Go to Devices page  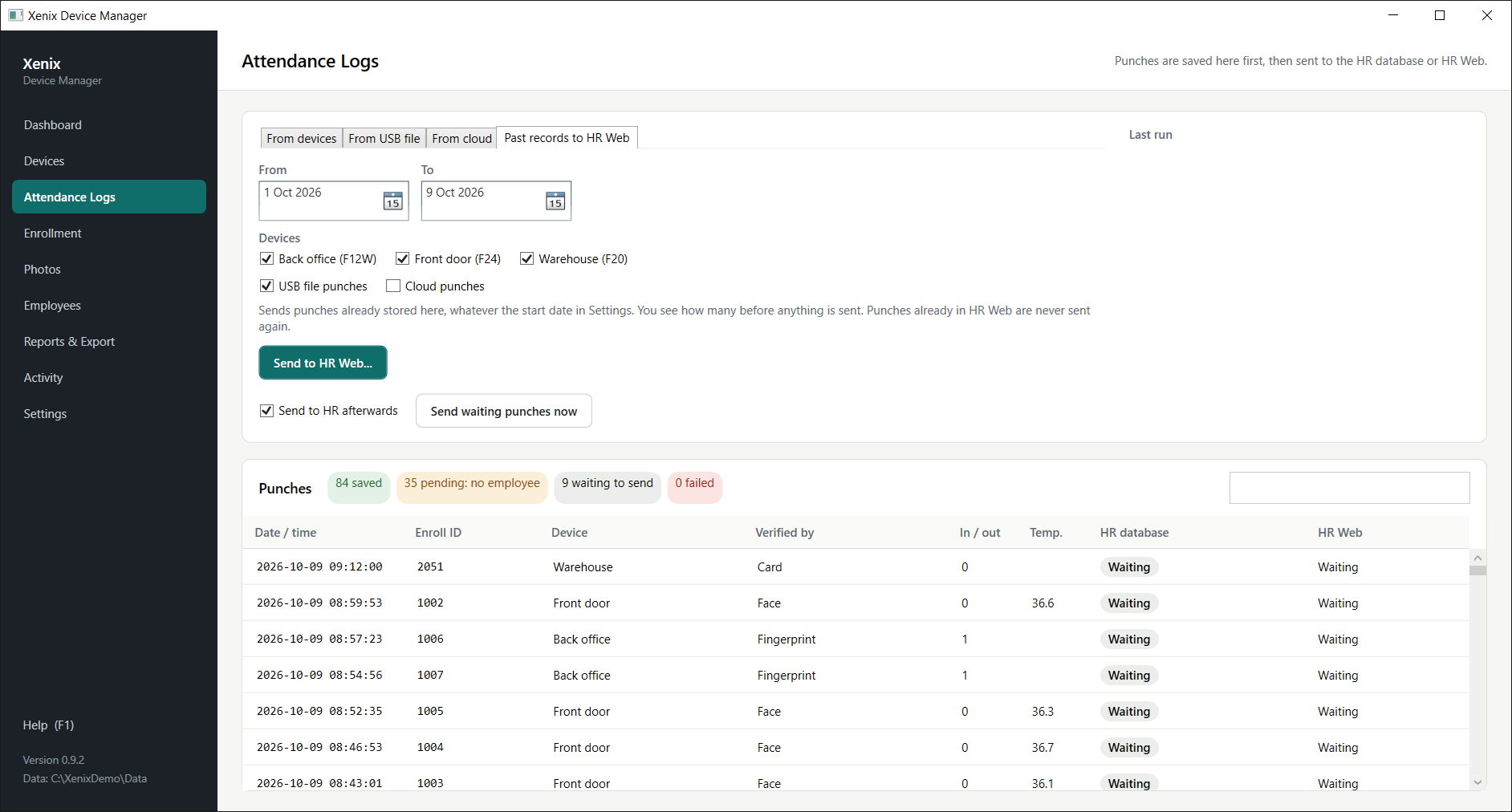point(109,161)
